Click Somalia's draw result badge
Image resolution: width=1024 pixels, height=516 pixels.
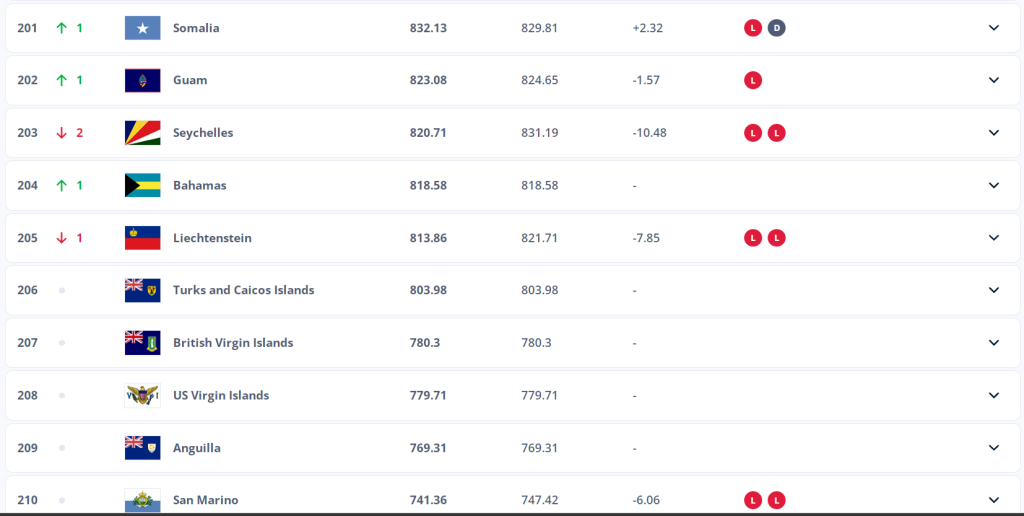(x=776, y=28)
